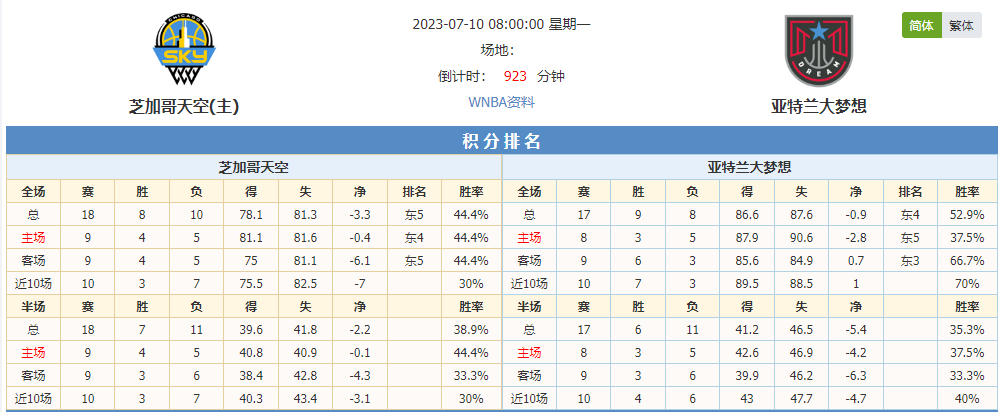Click Chicago half-time allowed 41.8

pos(305,330)
